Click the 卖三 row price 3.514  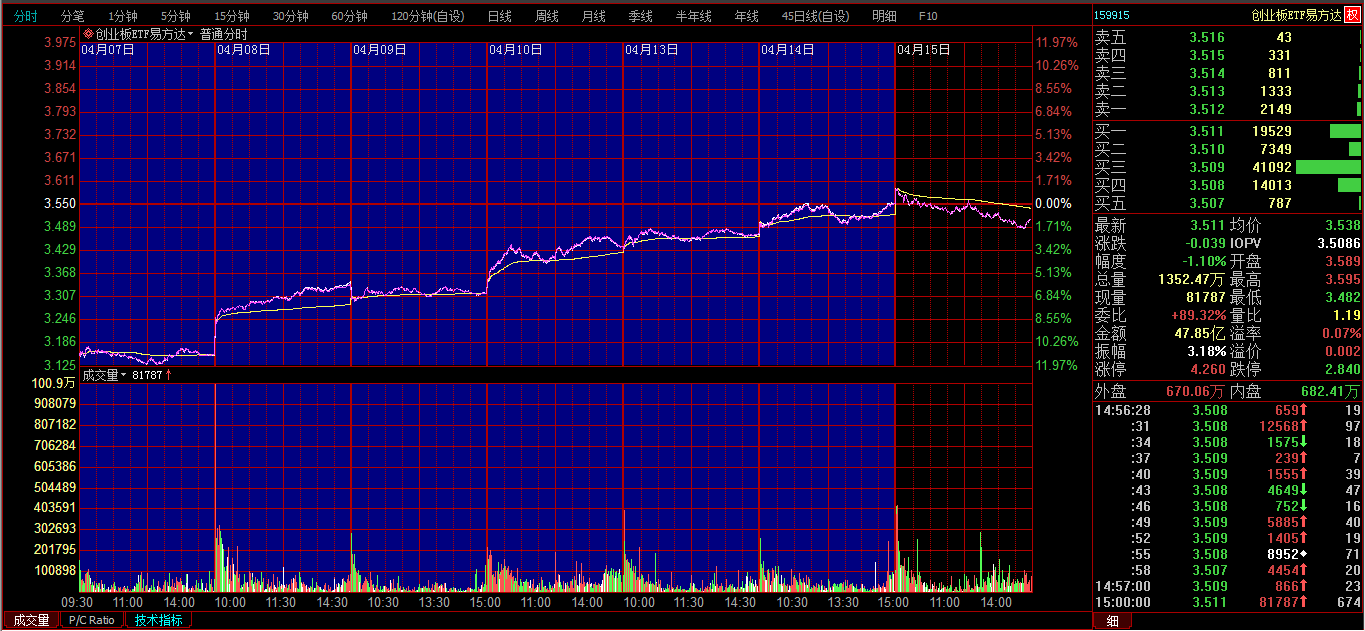coord(1206,74)
